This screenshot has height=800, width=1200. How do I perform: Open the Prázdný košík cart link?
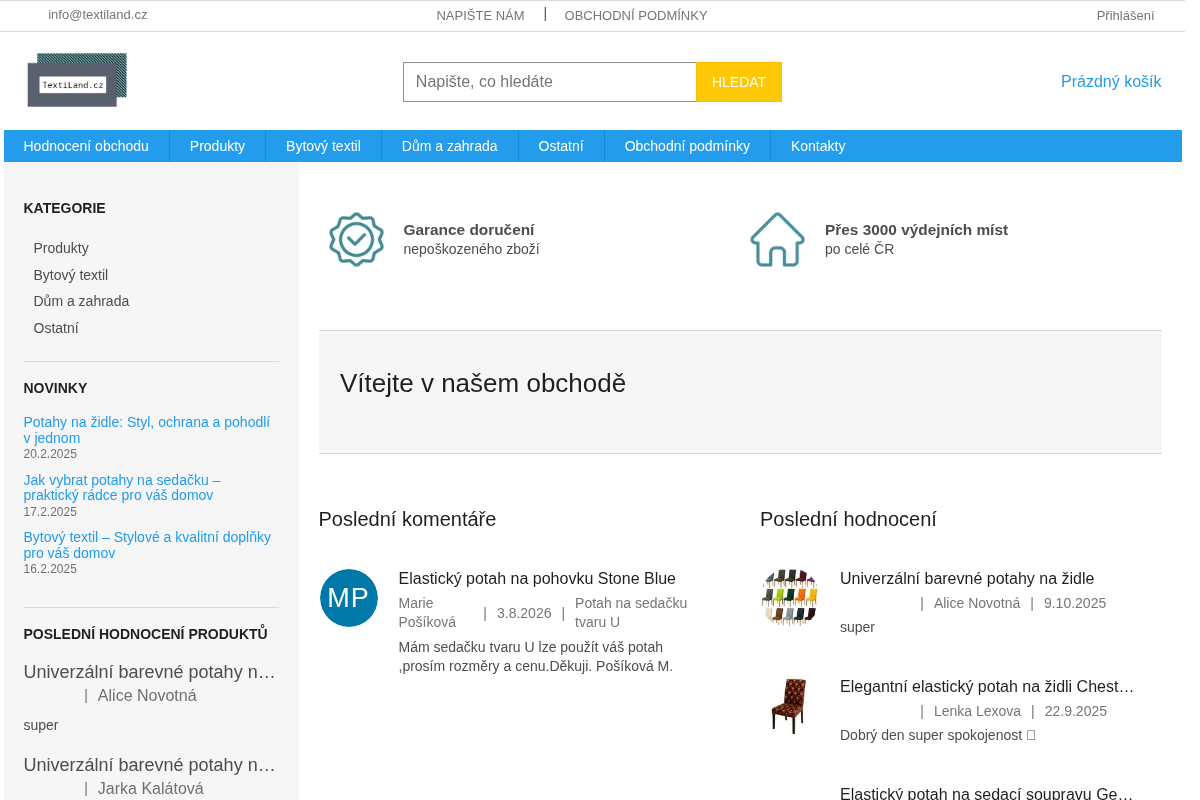click(1111, 82)
